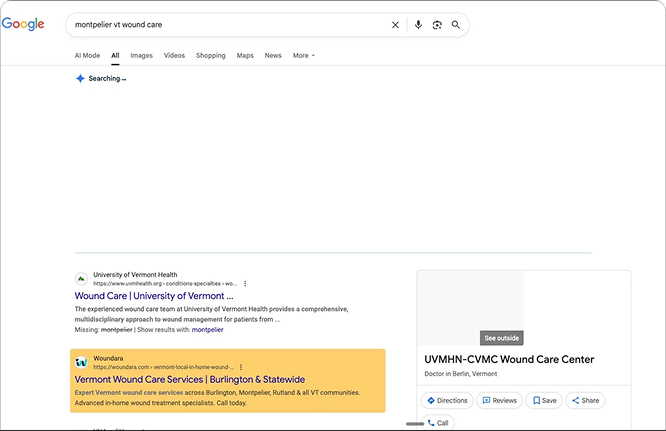The width and height of the screenshot is (666, 431).
Task: Get Directions to wound care center
Action: [447, 400]
